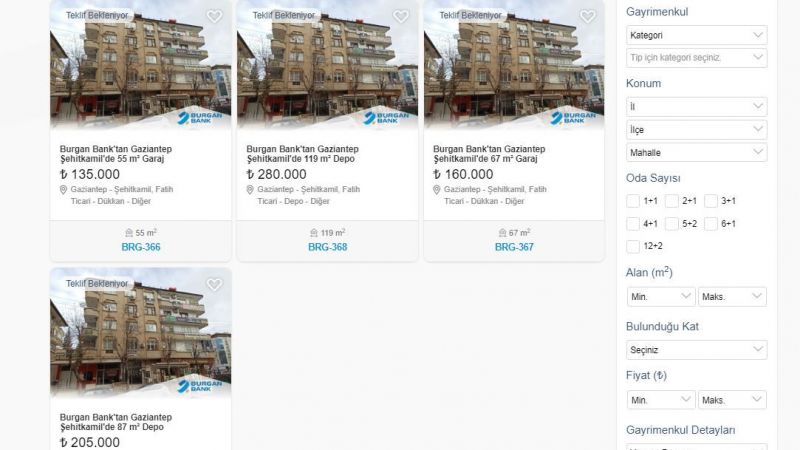Favorite the 67 m² Garaj listing heart
Screen dimensions: 800x450
pos(588,16)
